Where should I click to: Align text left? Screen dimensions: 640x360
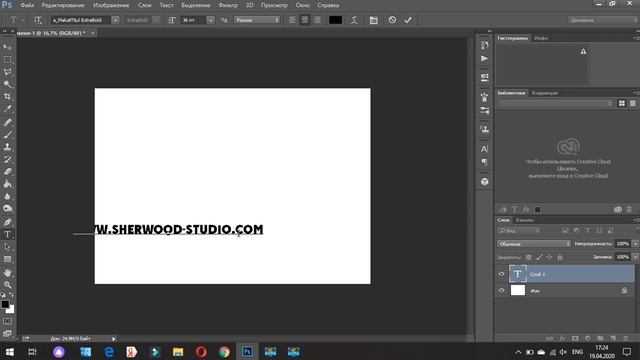point(292,20)
